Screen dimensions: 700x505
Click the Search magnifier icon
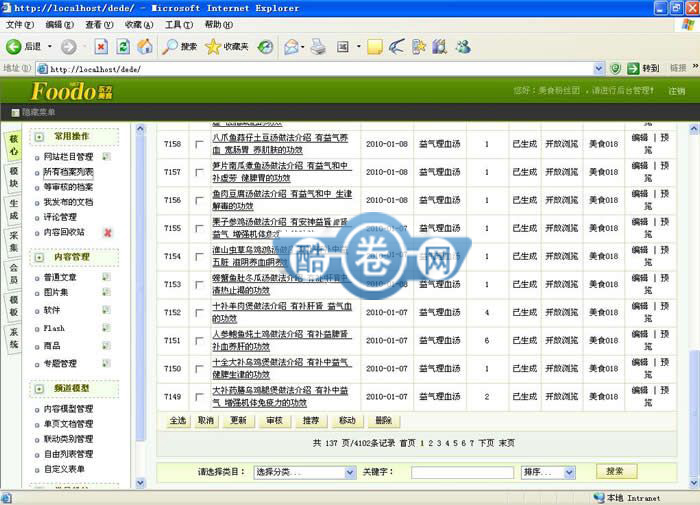[x=170, y=46]
